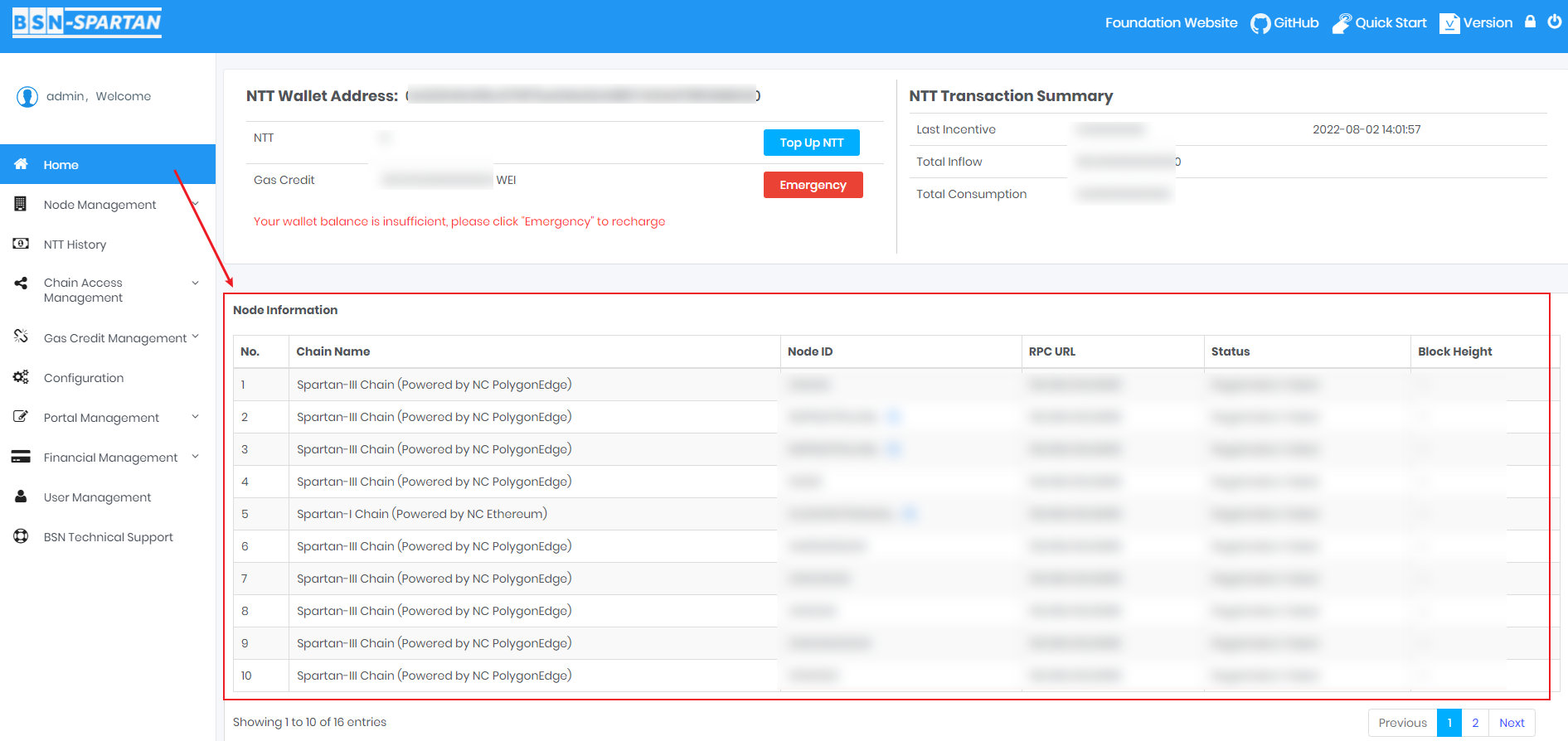Go to Previous page of entries
The image size is (1568, 741).
(1402, 723)
